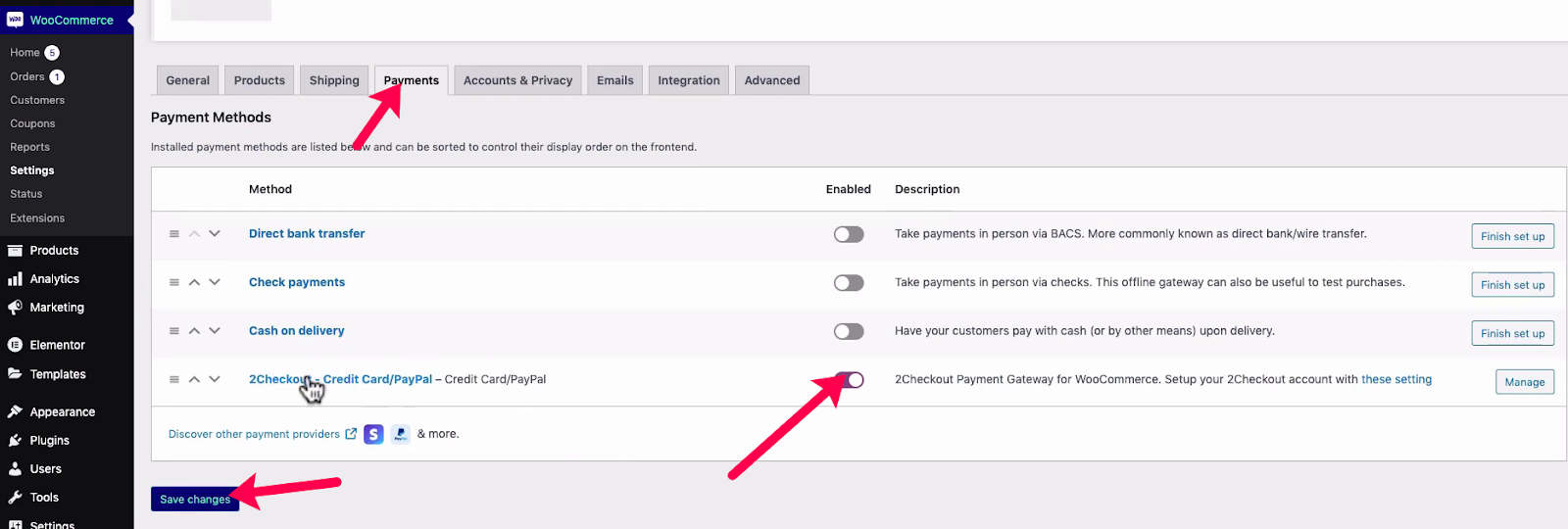
Task: Open the Products sidebar menu icon
Action: point(15,251)
